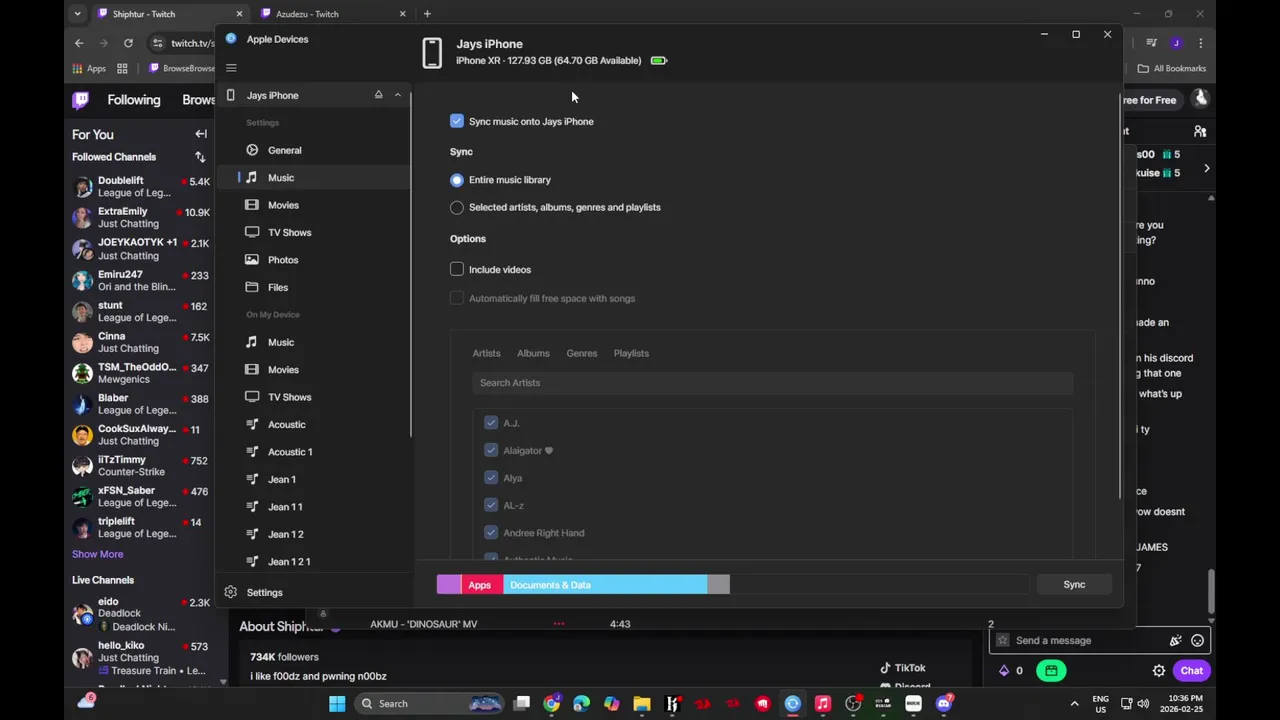This screenshot has height=720, width=1280.
Task: Collapse the Jays iPhone device section
Action: 397,95
